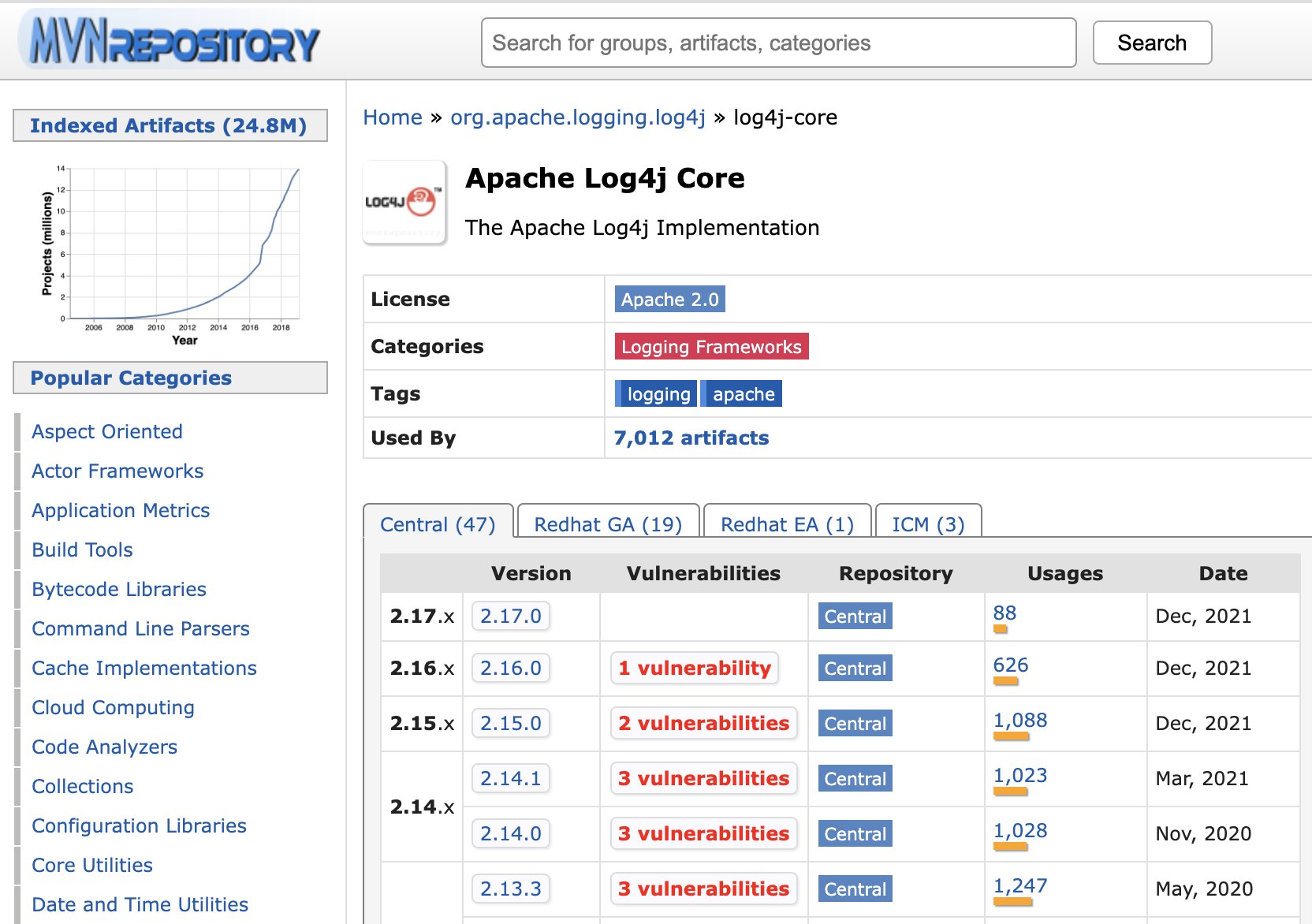Open the Actor Frameworks category
Viewport: 1312px width, 924px height.
click(x=117, y=471)
